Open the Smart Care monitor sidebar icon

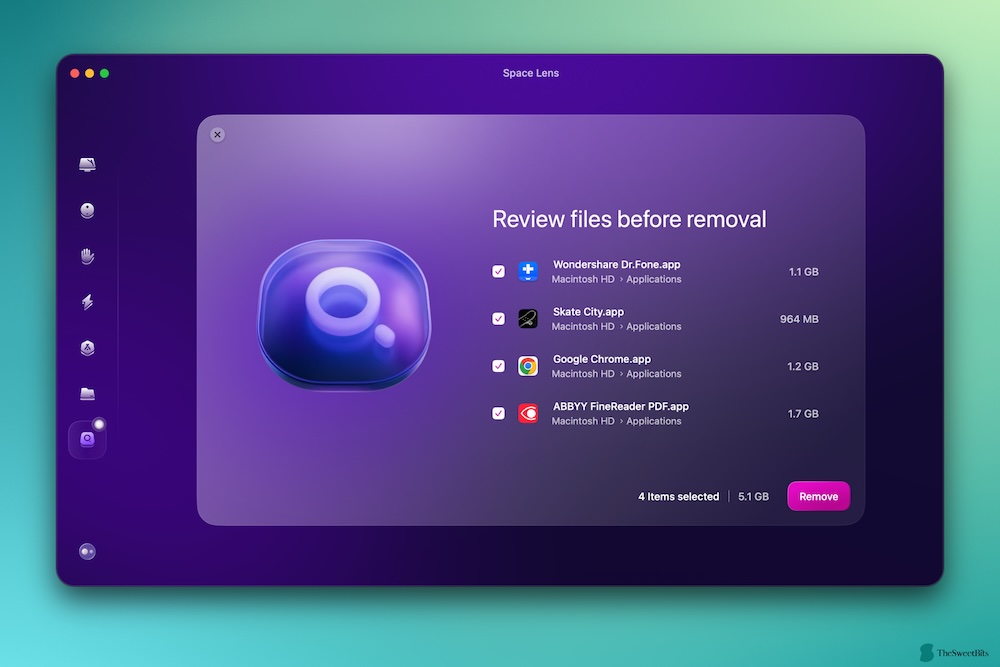click(87, 165)
